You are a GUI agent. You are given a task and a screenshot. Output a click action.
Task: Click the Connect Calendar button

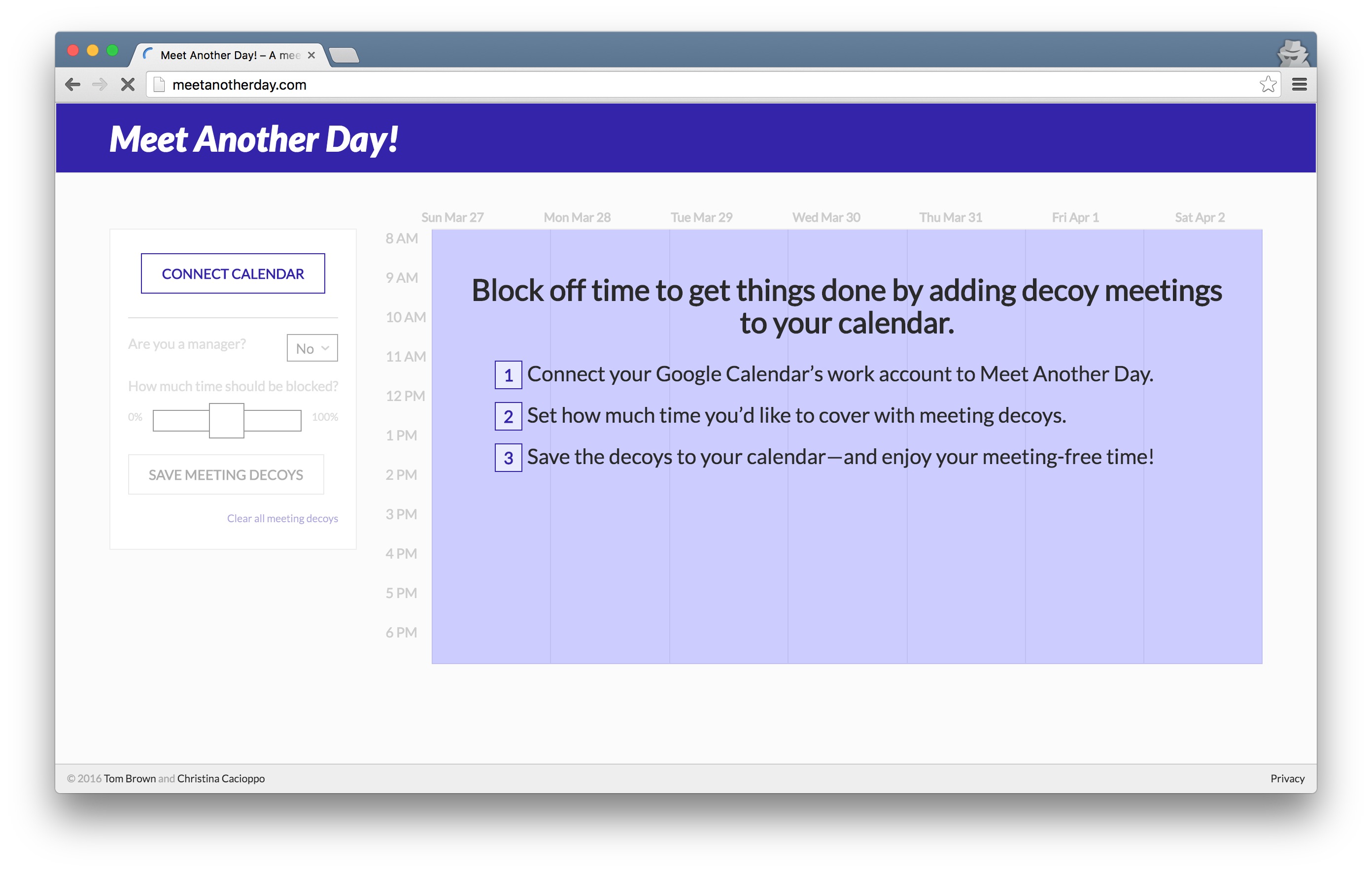233,273
